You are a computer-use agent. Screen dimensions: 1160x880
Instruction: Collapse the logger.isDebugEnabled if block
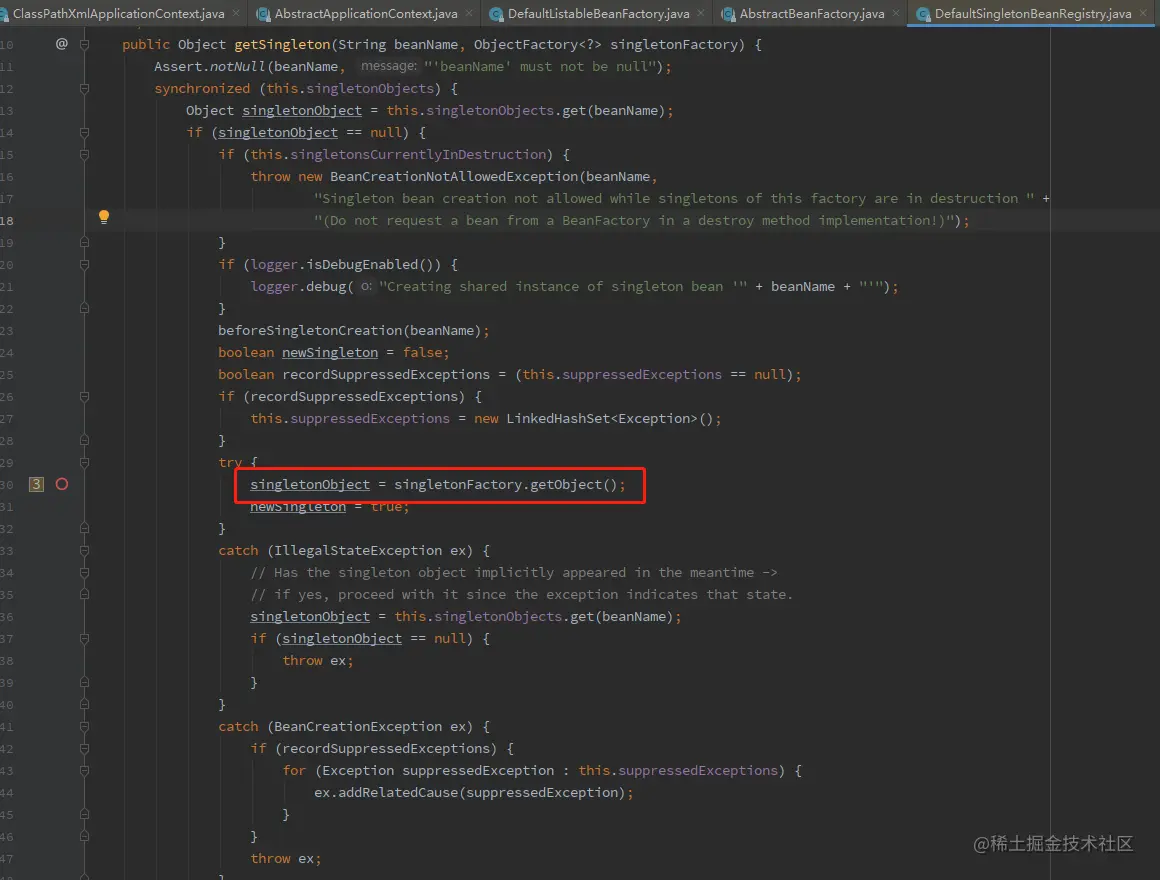(x=84, y=265)
